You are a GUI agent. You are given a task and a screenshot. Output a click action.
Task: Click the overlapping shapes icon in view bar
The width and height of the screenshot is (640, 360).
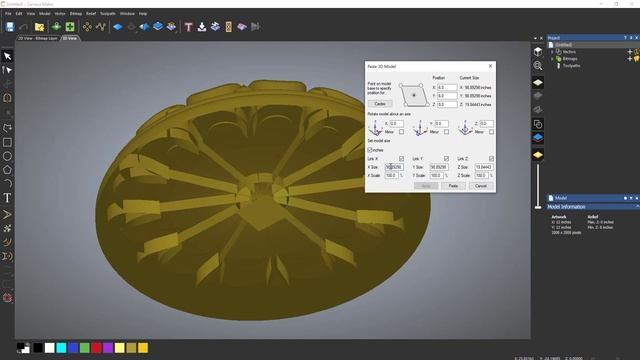(538, 124)
